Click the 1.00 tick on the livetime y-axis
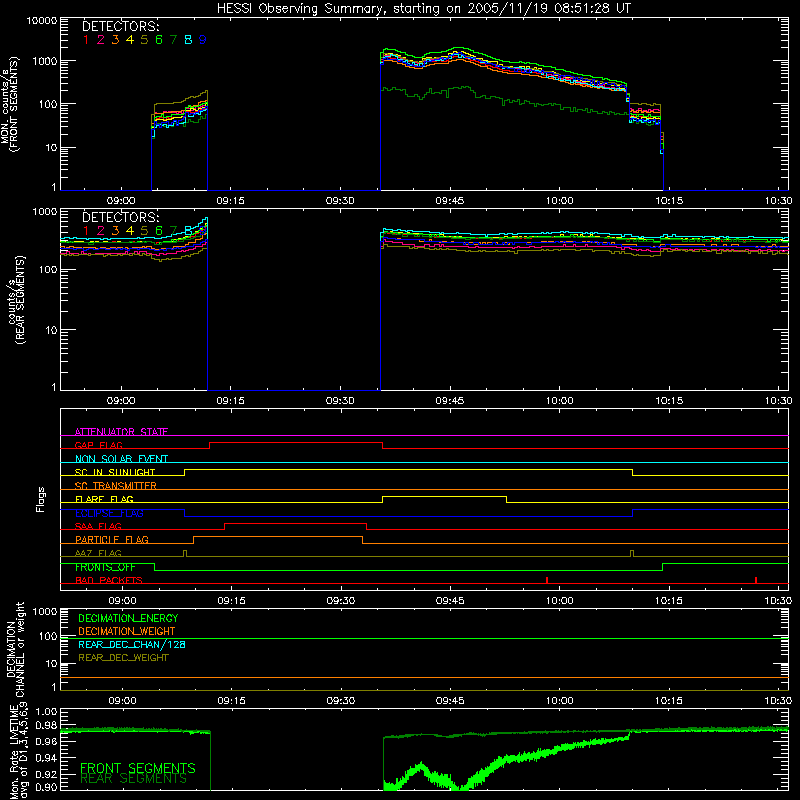 pyautogui.click(x=46, y=712)
